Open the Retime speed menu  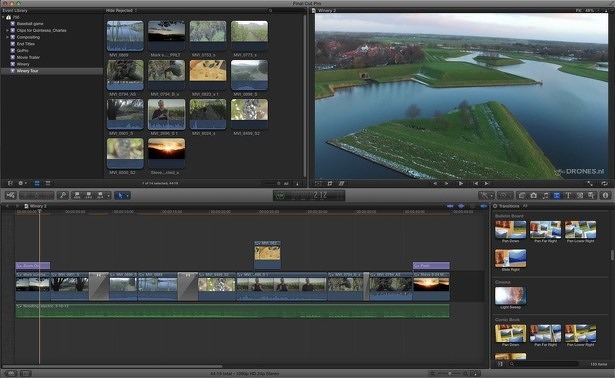tap(504, 195)
